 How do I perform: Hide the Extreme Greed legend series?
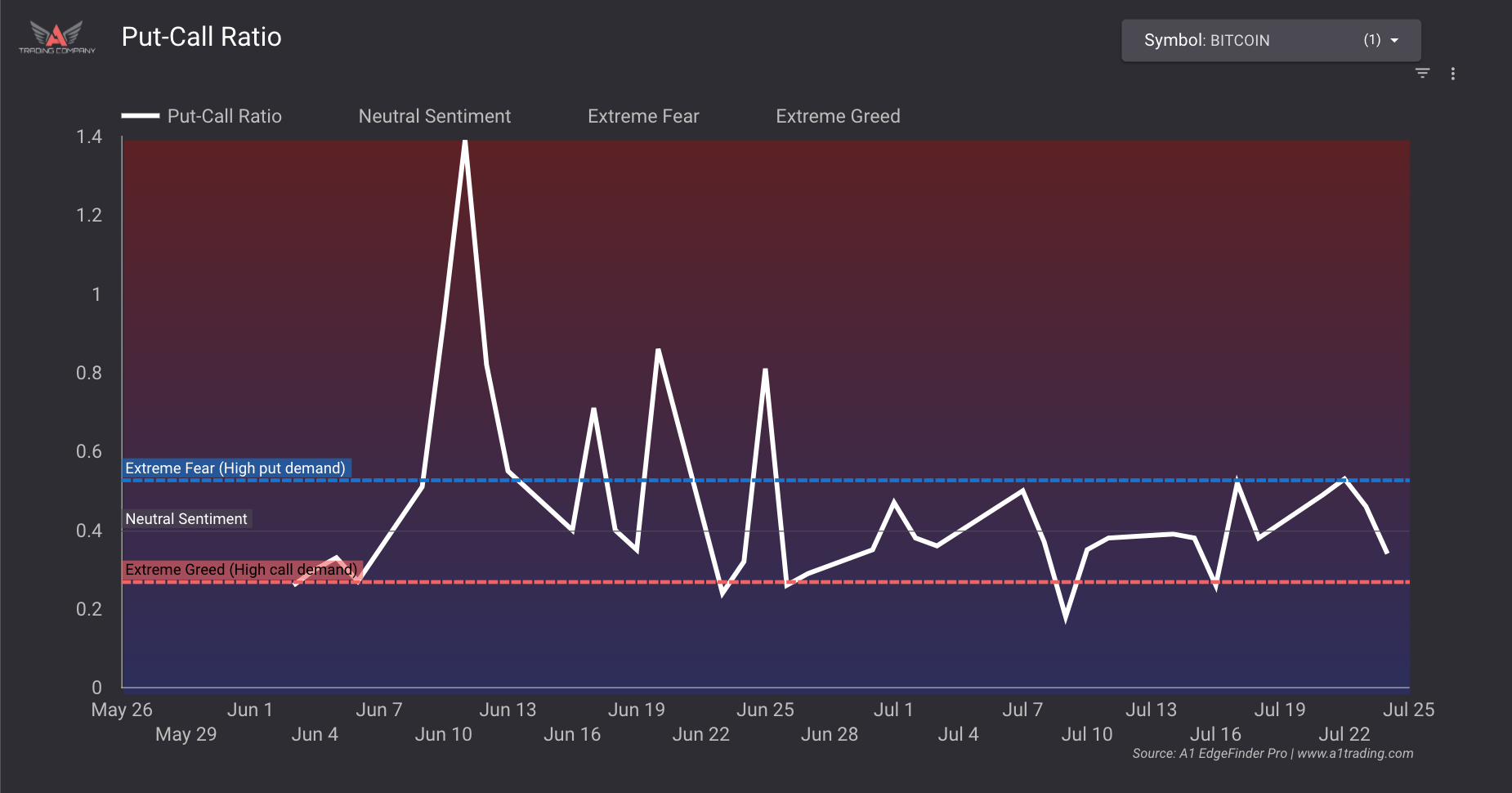838,116
